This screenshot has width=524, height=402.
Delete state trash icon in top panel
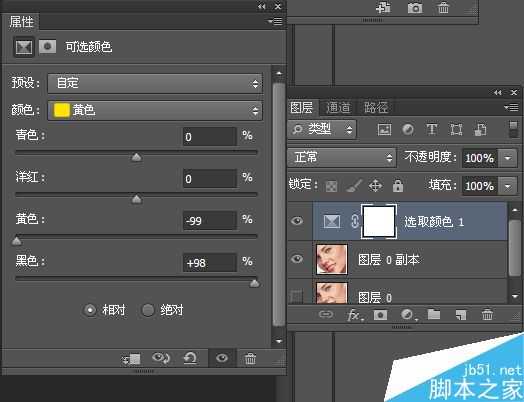pyautogui.click(x=443, y=7)
